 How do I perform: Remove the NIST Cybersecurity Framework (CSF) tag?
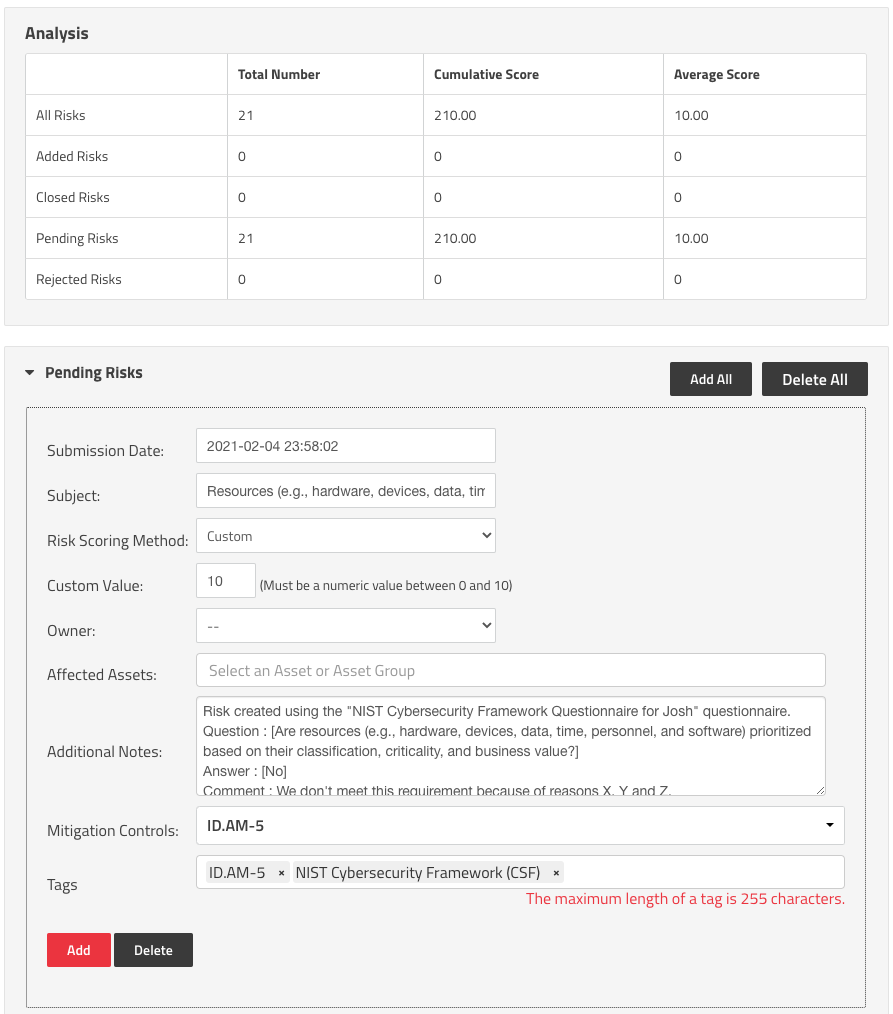tap(555, 872)
